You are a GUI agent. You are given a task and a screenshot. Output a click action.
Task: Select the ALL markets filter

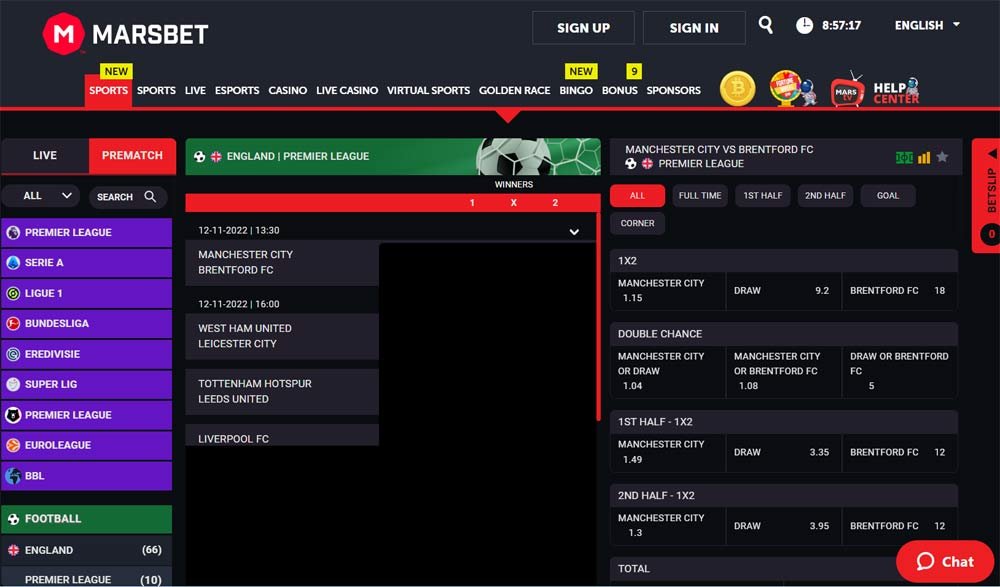click(637, 196)
